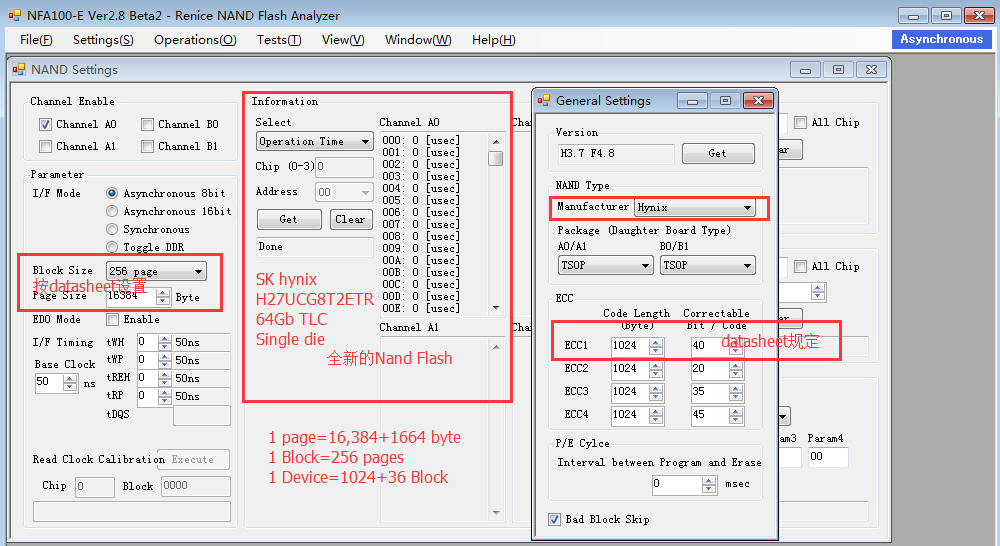
Task: Enable the Channel B0 checkbox
Action: coord(147,124)
